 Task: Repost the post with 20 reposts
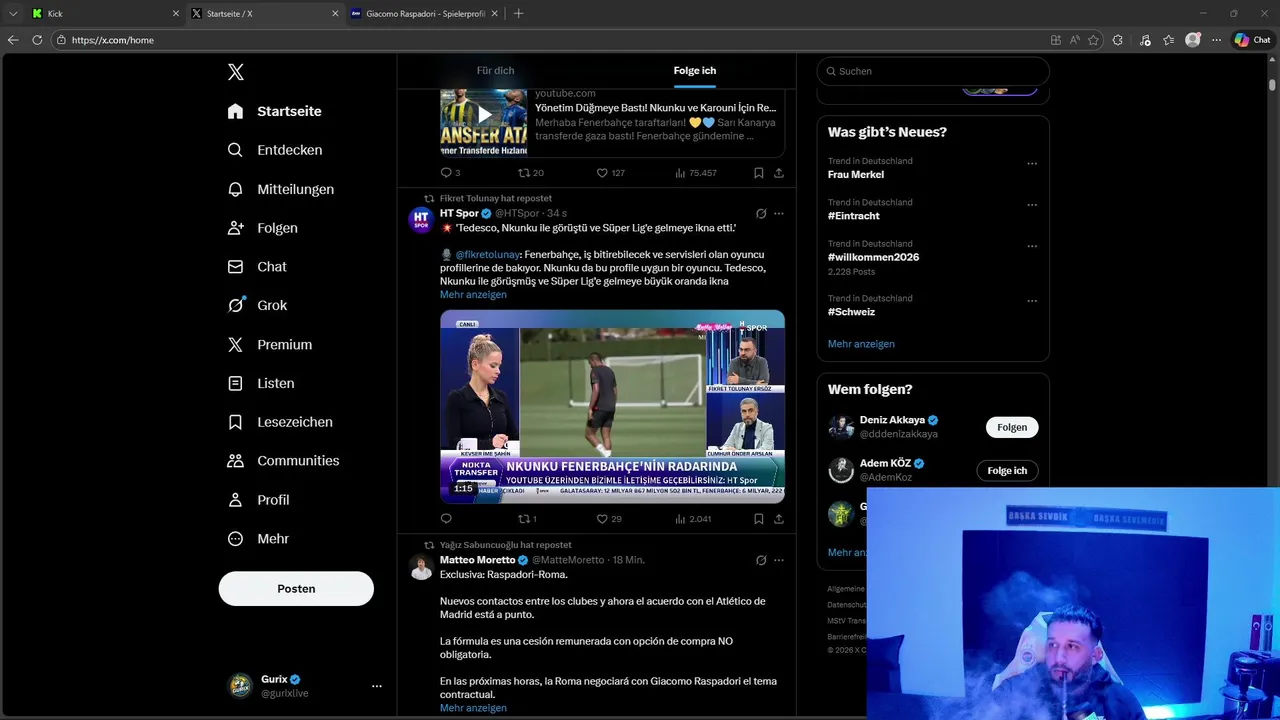click(530, 173)
